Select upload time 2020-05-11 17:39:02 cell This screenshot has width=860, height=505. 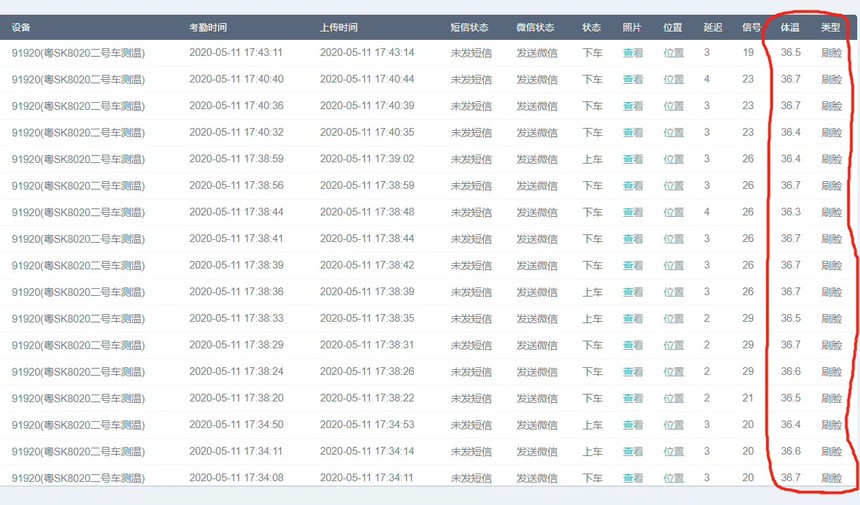[367, 159]
